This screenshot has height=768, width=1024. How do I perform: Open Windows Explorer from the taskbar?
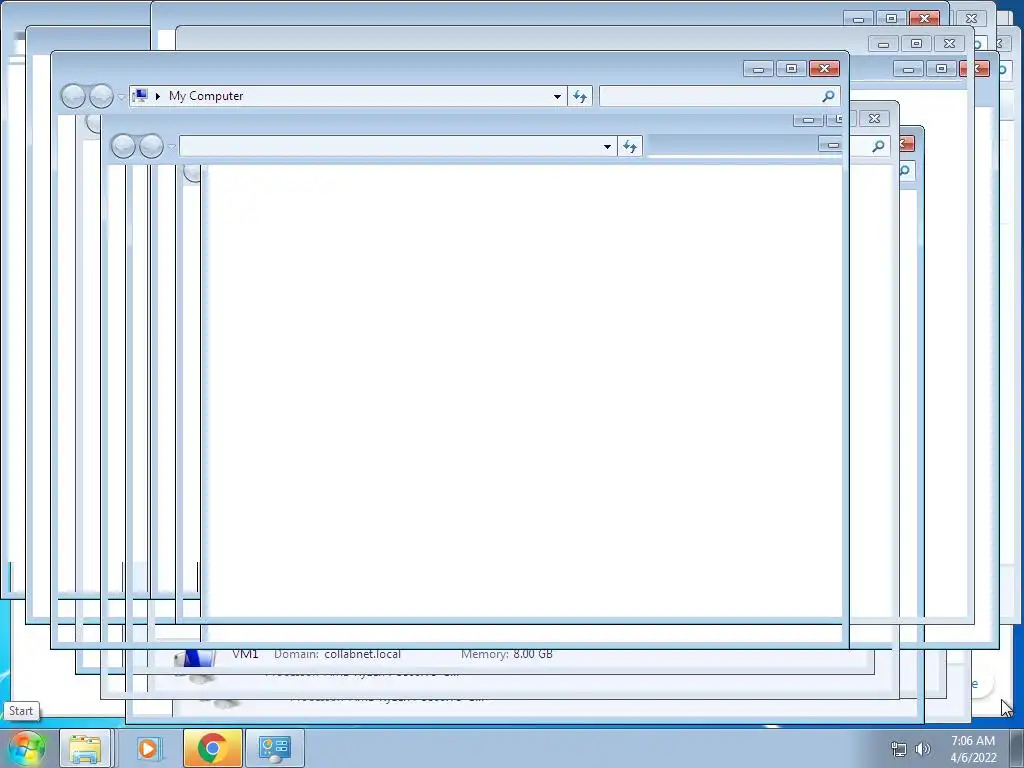[85, 748]
